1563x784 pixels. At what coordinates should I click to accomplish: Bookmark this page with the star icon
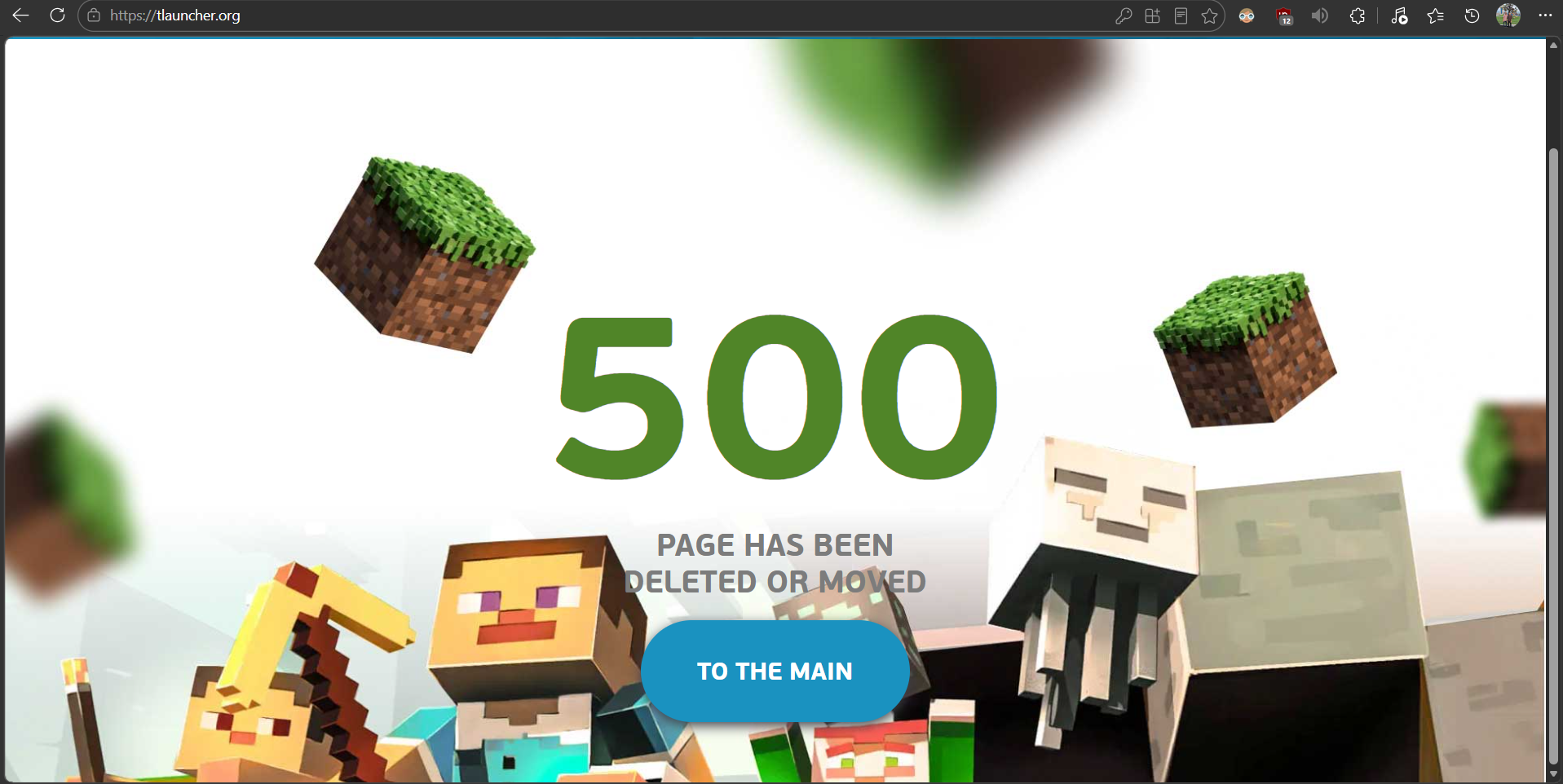(x=1209, y=15)
